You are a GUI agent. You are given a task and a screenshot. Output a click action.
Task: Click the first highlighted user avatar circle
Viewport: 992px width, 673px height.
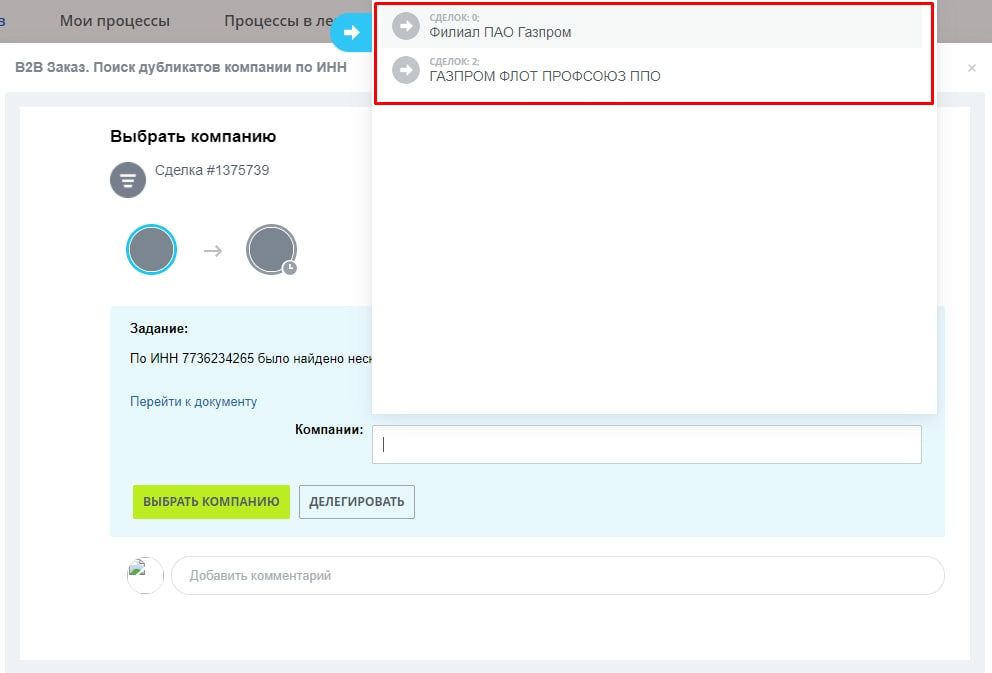point(151,250)
